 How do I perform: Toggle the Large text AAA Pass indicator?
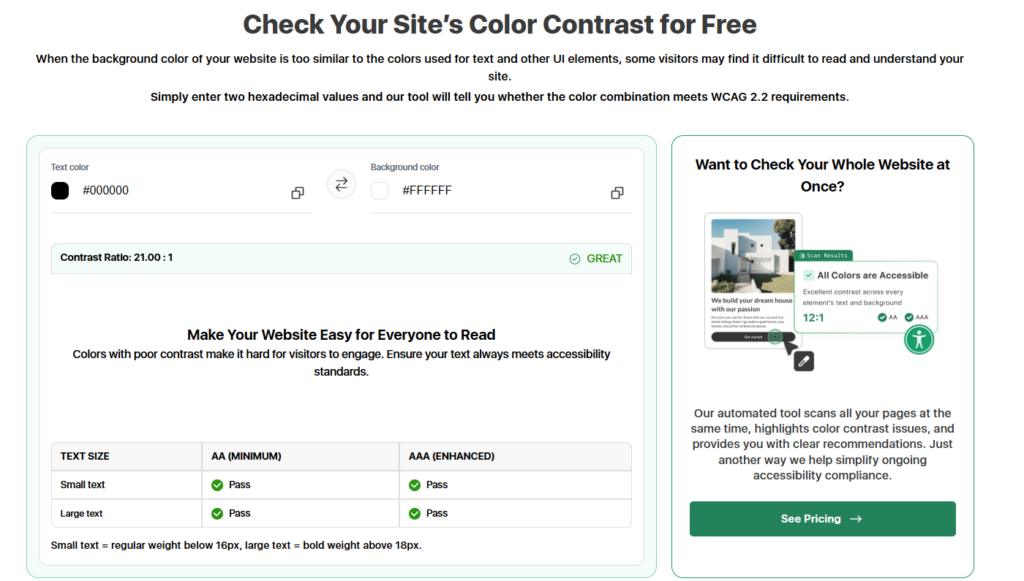point(413,513)
